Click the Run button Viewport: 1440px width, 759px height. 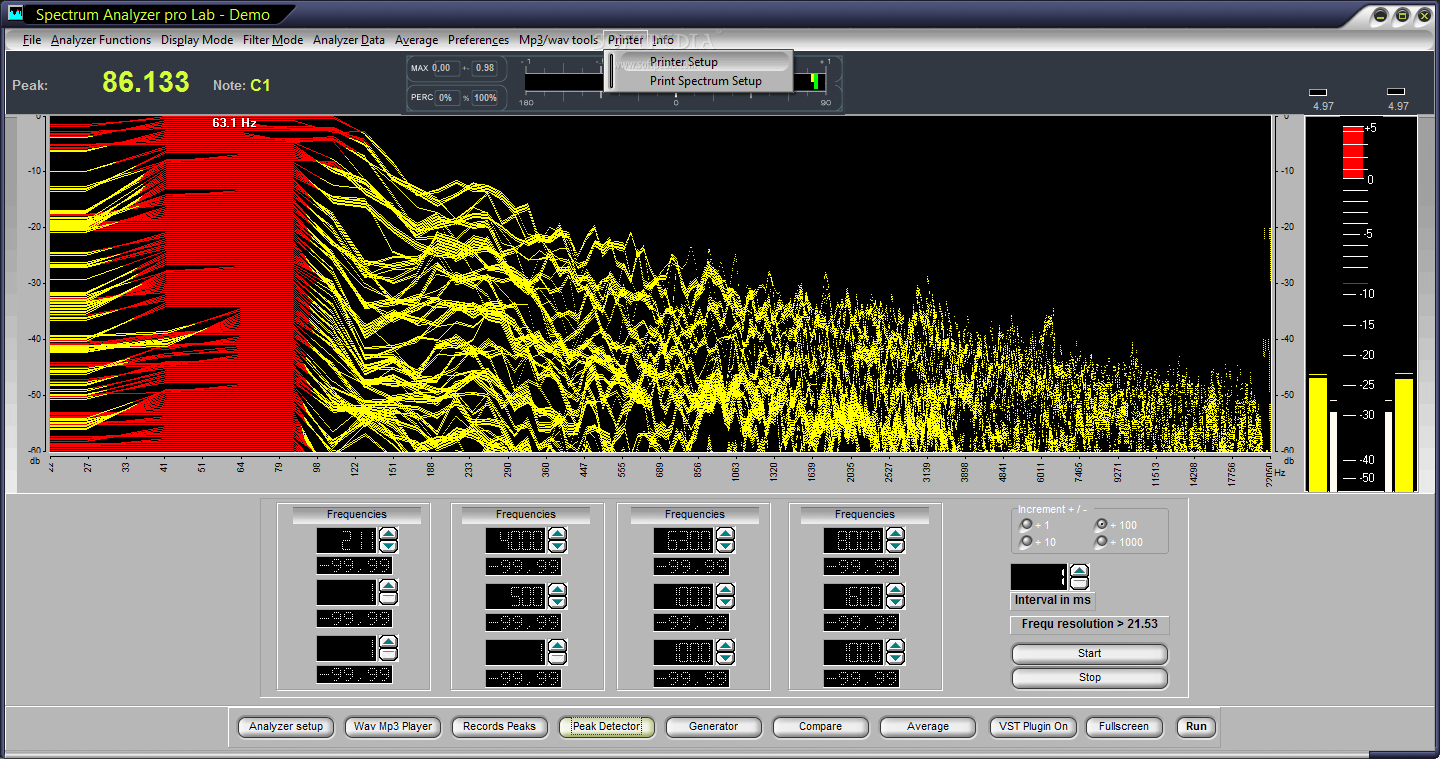point(1196,727)
